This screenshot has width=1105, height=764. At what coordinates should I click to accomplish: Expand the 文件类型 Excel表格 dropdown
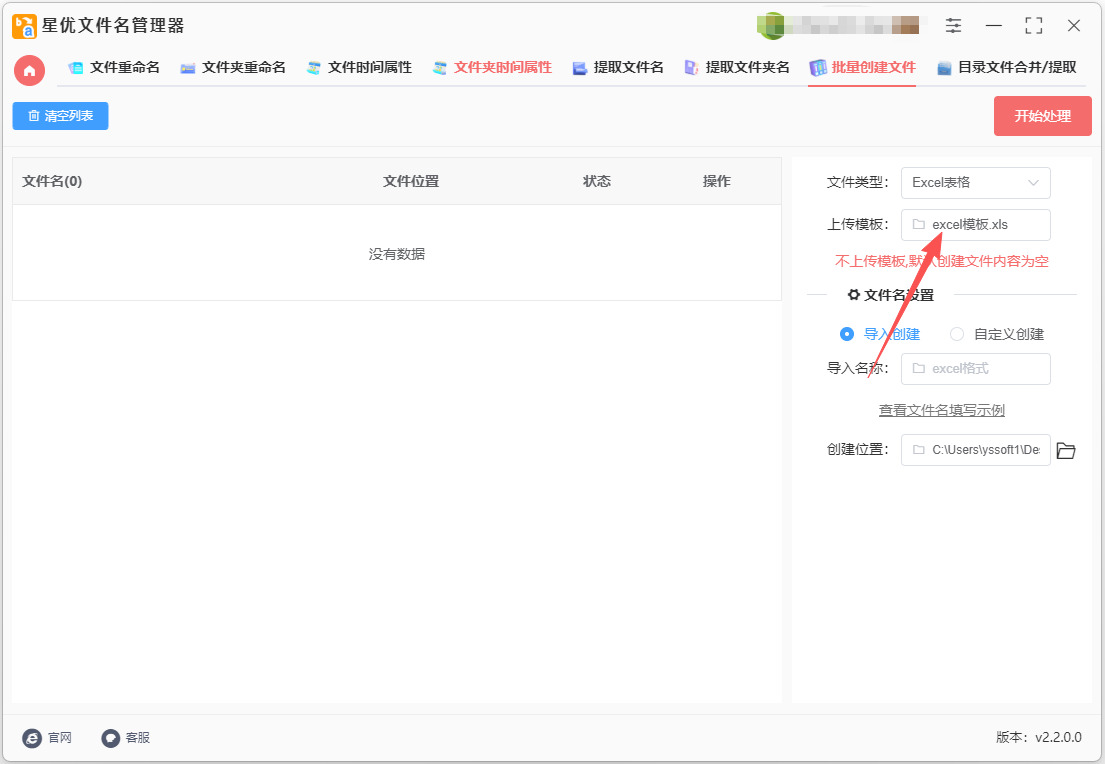pyautogui.click(x=975, y=183)
